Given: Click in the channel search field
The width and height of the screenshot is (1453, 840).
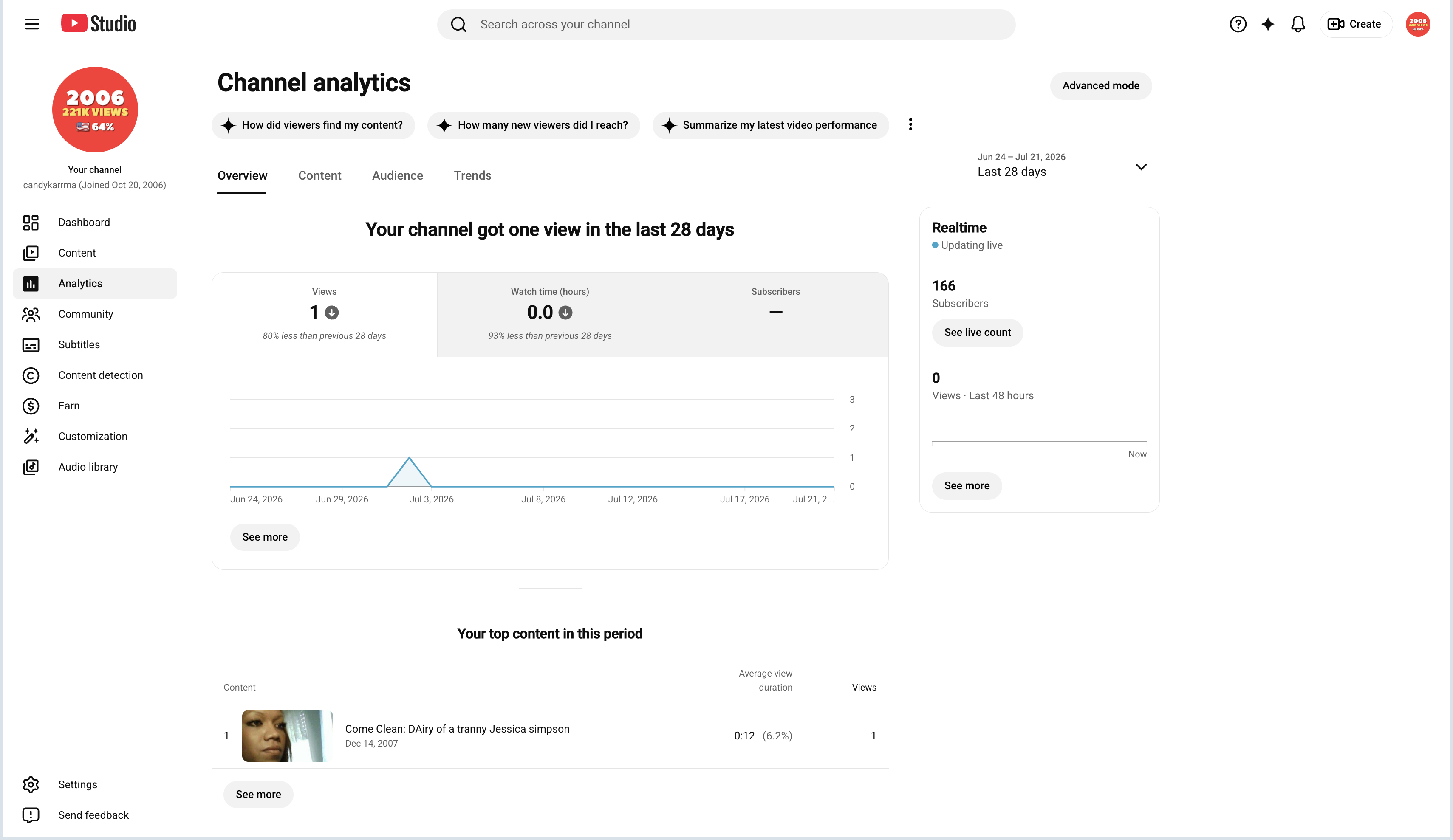Looking at the screenshot, I should tap(726, 24).
